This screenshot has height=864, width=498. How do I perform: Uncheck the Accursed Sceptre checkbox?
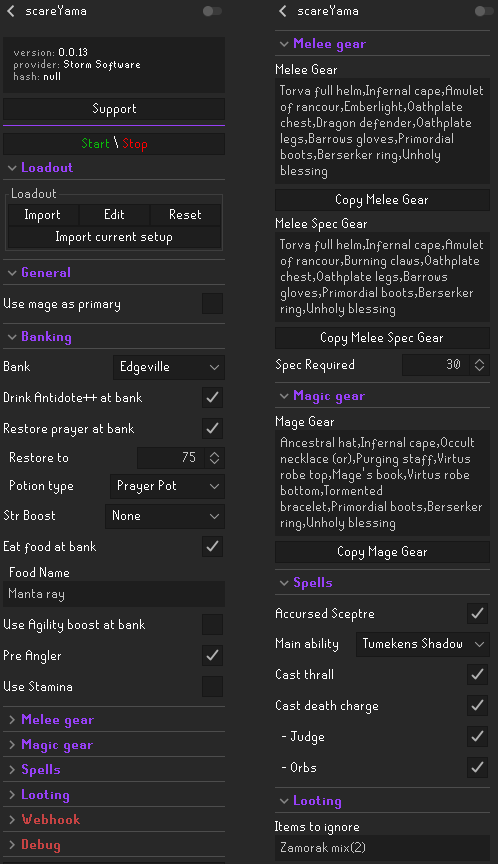(x=478, y=613)
